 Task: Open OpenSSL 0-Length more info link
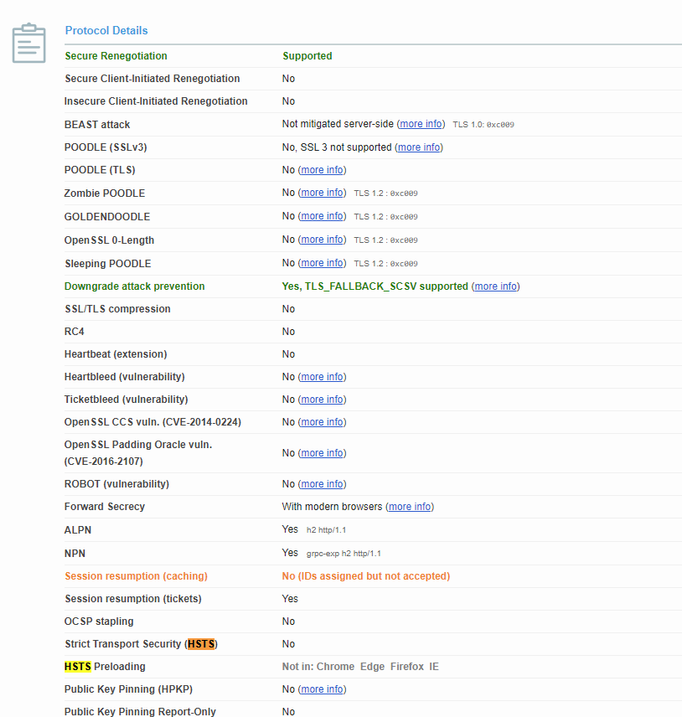(x=322, y=240)
